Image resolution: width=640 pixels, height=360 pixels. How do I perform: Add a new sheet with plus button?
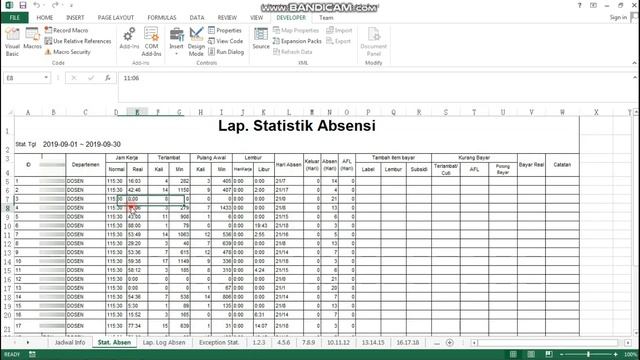coord(449,342)
